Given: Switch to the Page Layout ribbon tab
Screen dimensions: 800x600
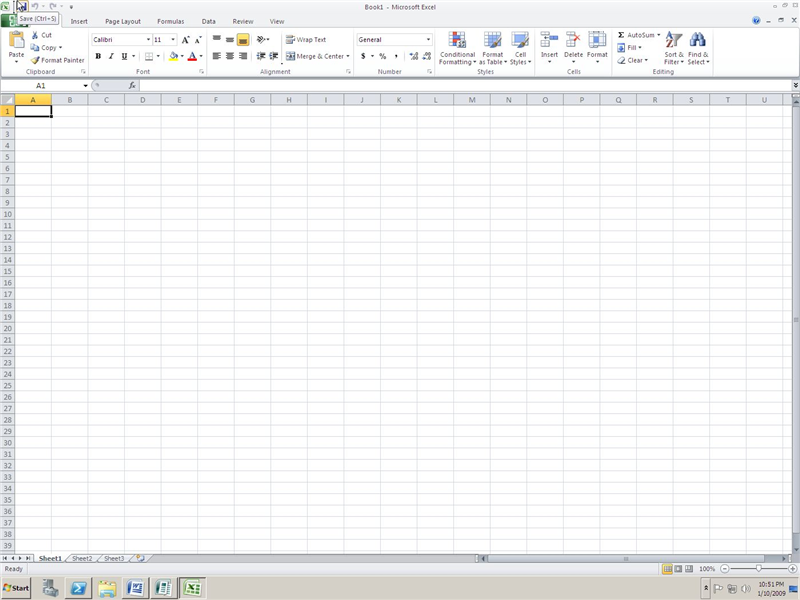Looking at the screenshot, I should pos(123,21).
